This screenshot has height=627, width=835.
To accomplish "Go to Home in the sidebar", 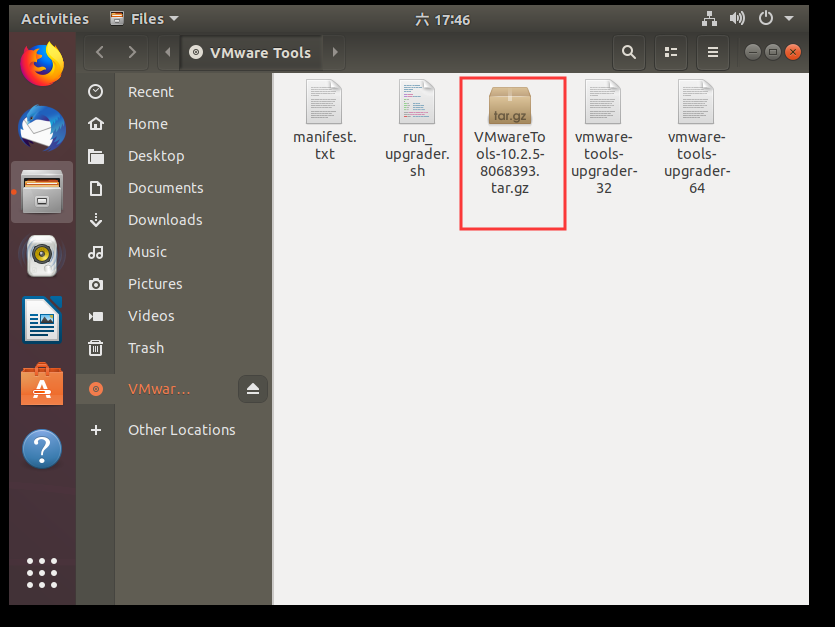I will [174, 124].
